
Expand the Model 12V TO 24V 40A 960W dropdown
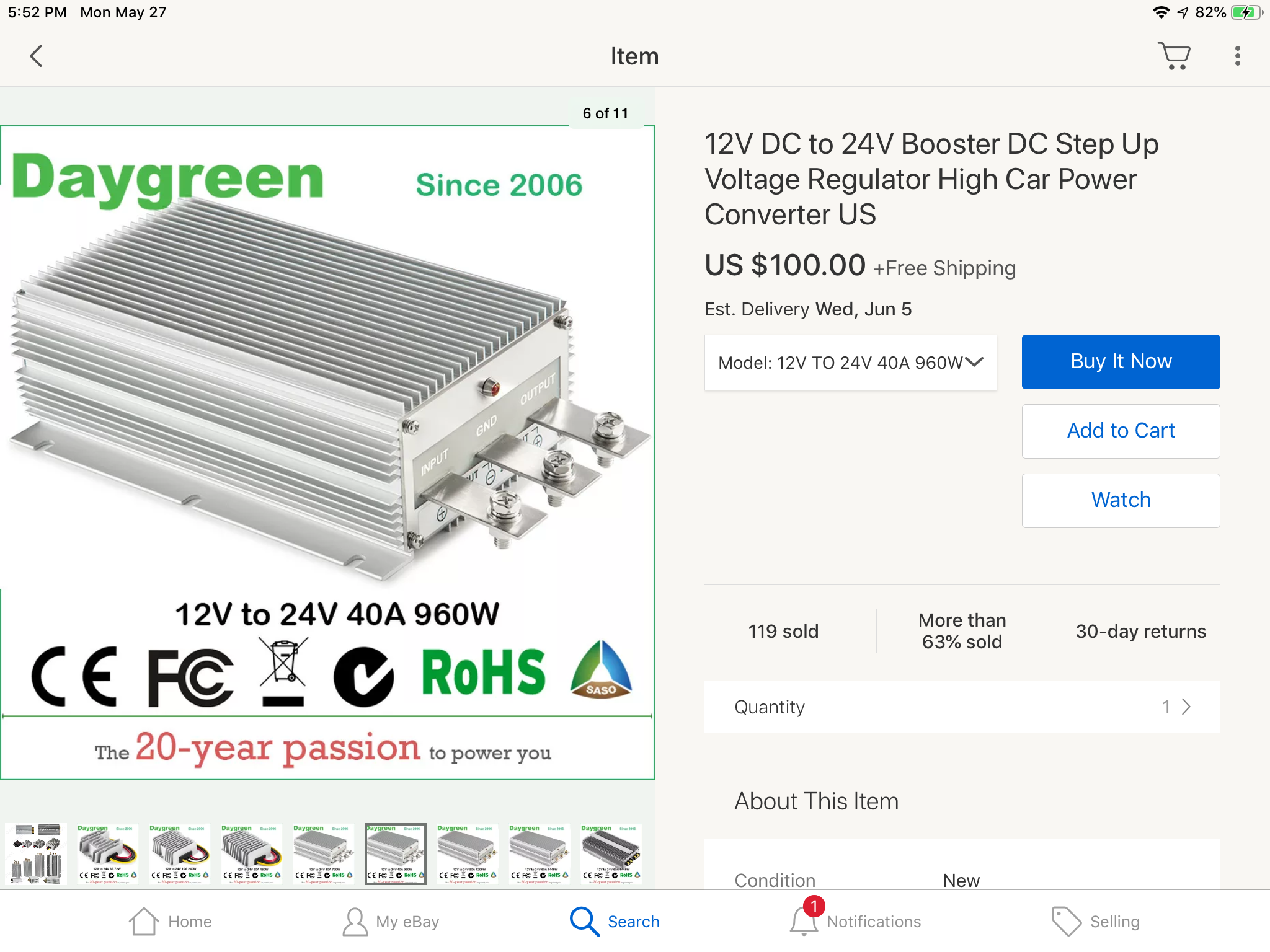click(x=851, y=363)
